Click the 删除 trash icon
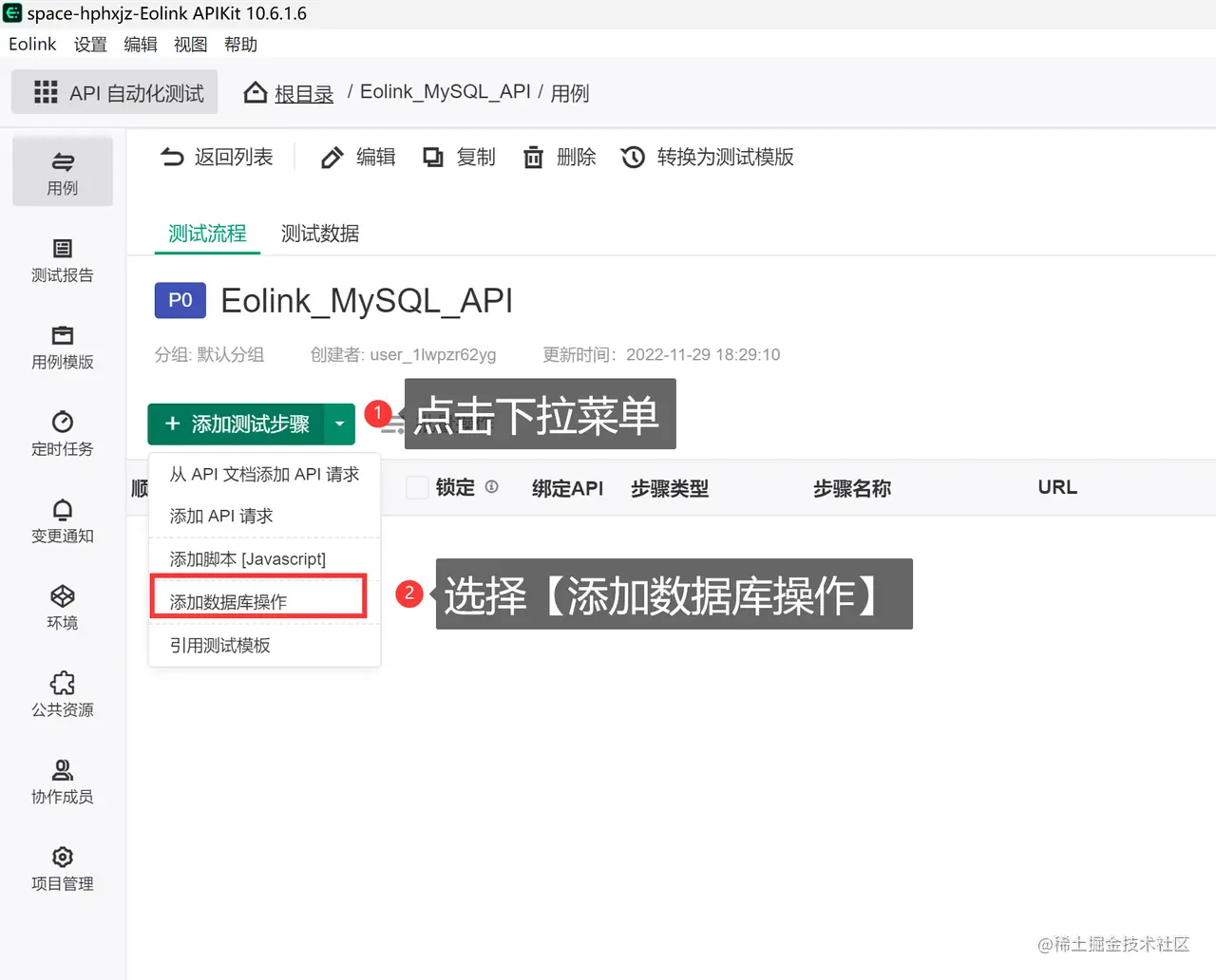Image resolution: width=1216 pixels, height=980 pixels. click(x=534, y=158)
